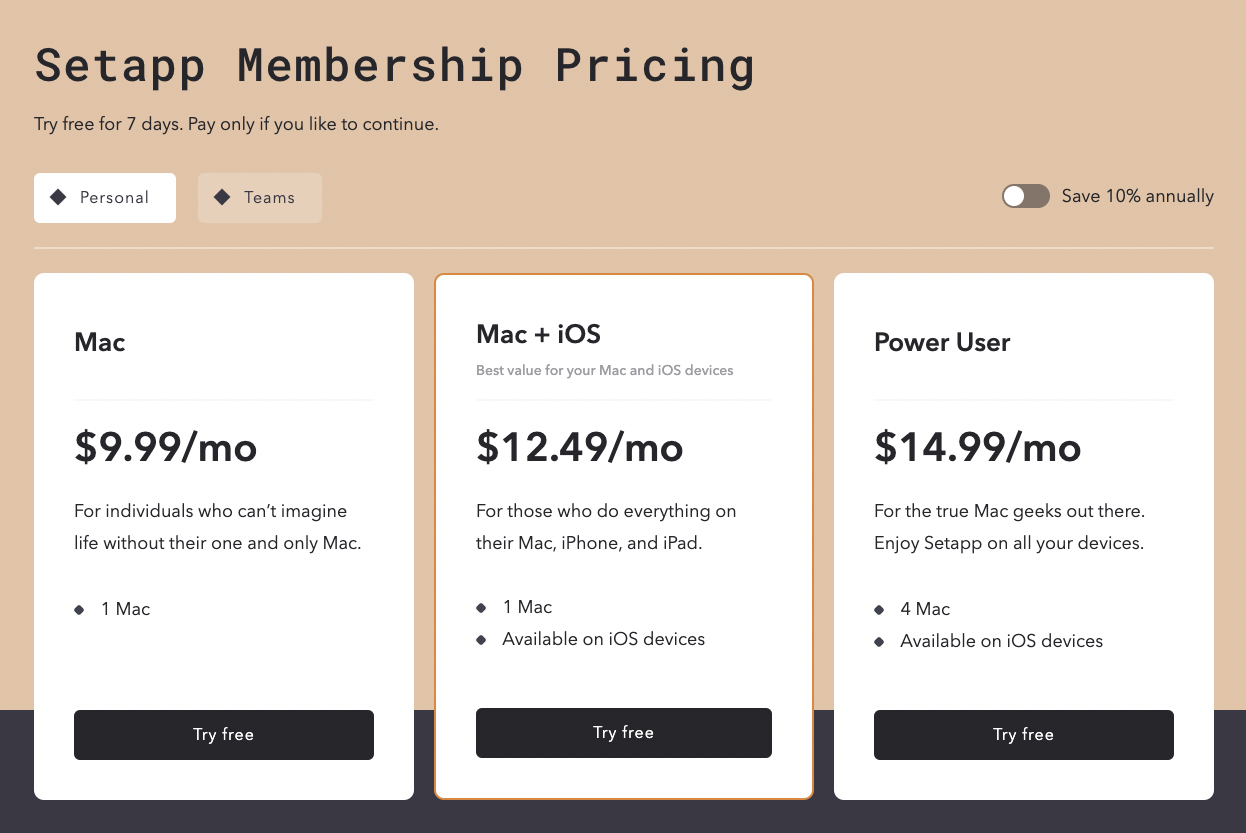Click the diamond icon on the Personal tab

tap(58, 197)
